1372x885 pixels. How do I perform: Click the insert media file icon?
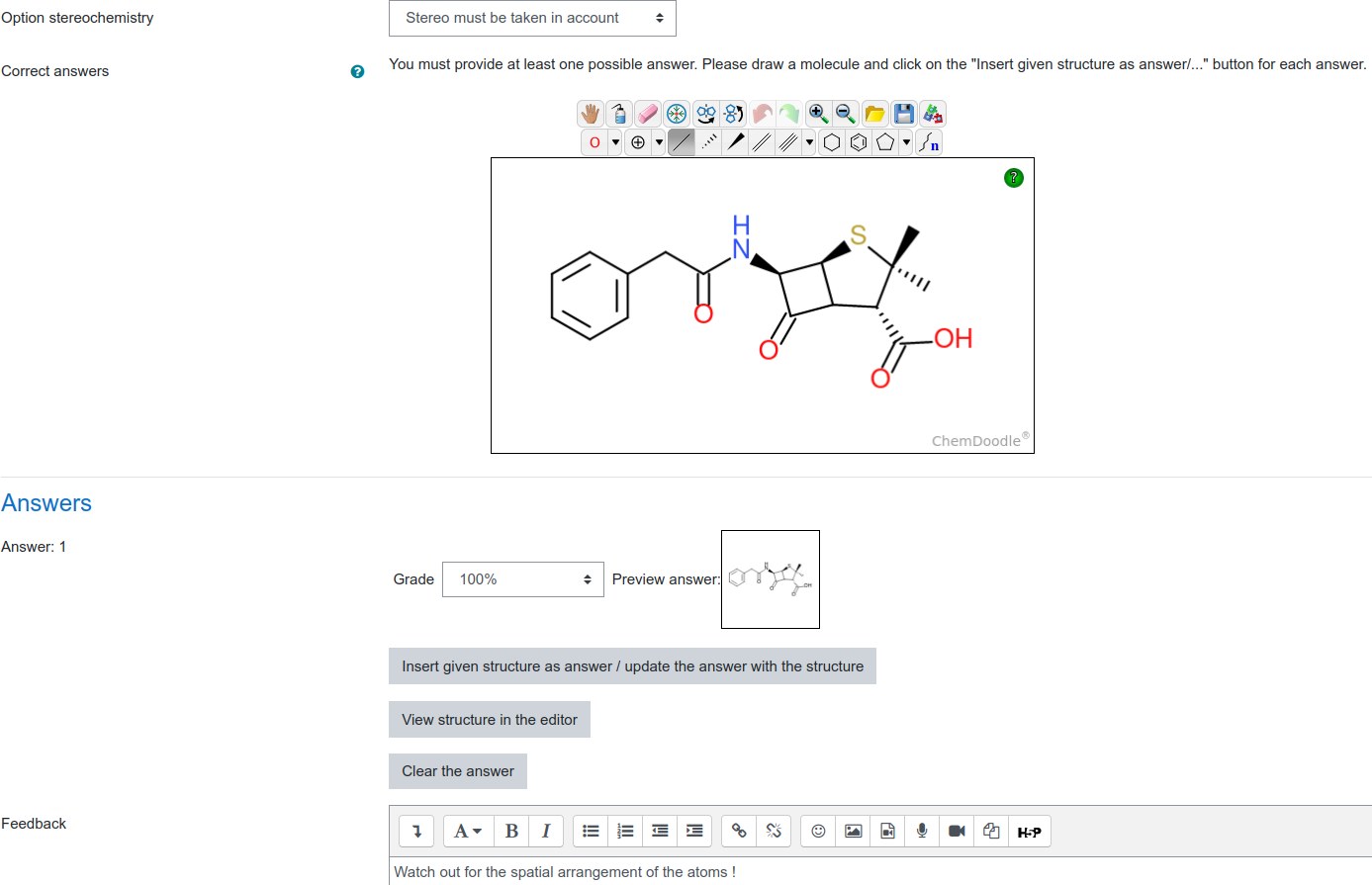click(887, 832)
